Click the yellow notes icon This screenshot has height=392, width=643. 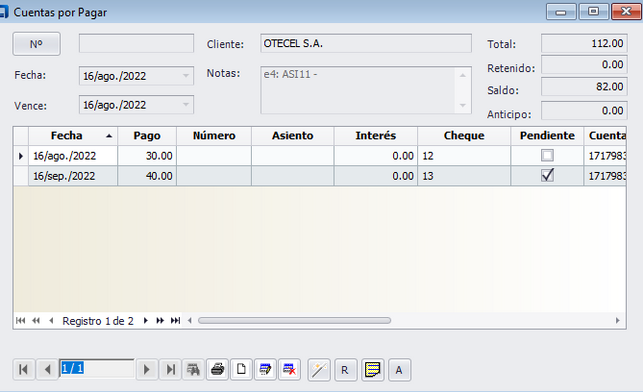coord(372,370)
